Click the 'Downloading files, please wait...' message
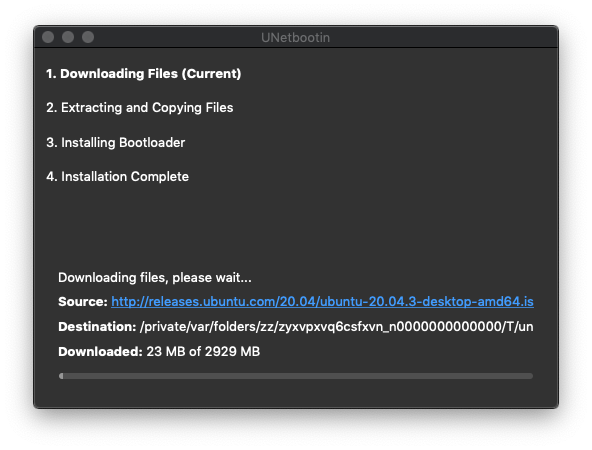This screenshot has width=592, height=450. 155,277
